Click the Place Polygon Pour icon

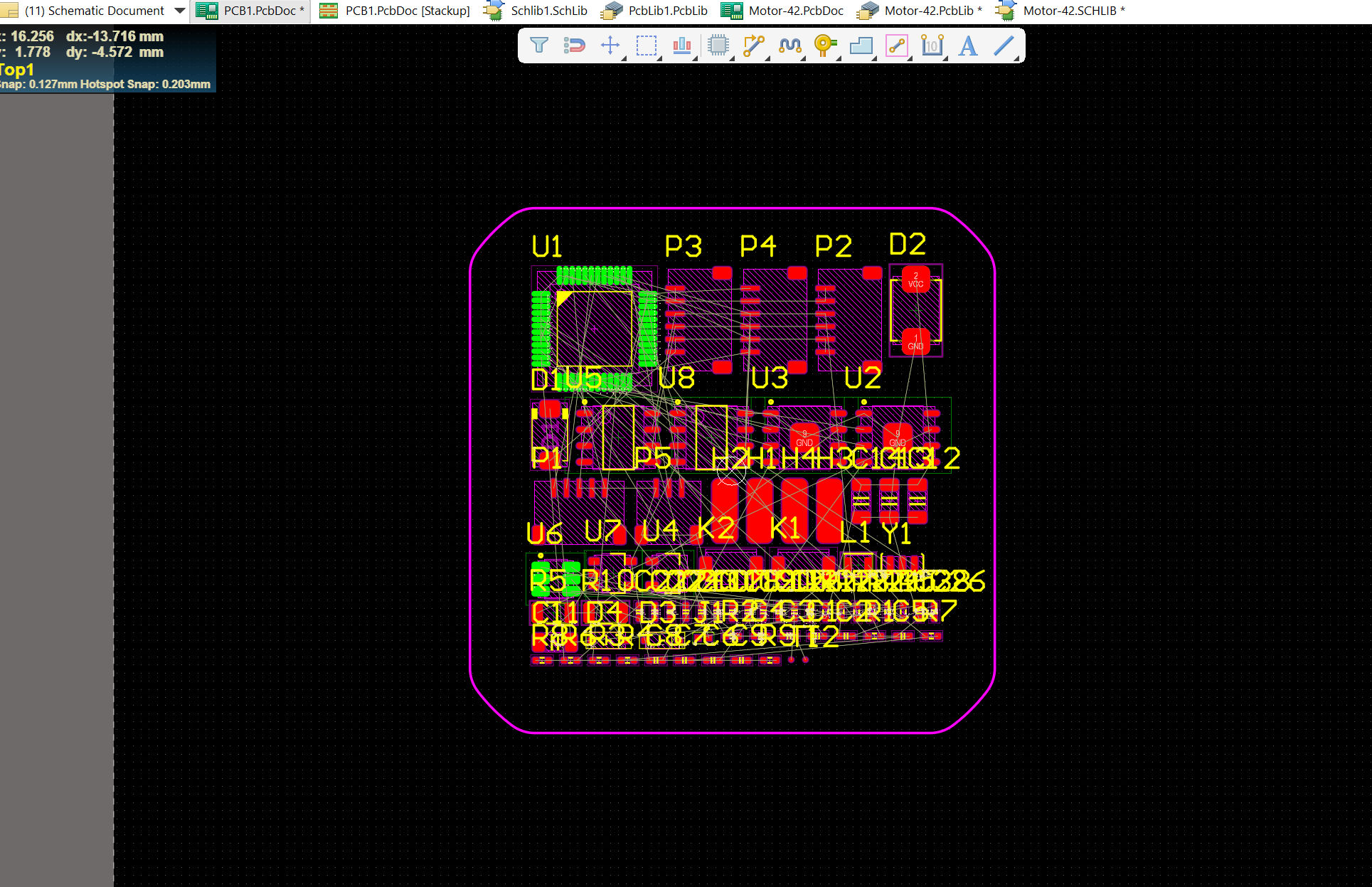click(x=861, y=46)
